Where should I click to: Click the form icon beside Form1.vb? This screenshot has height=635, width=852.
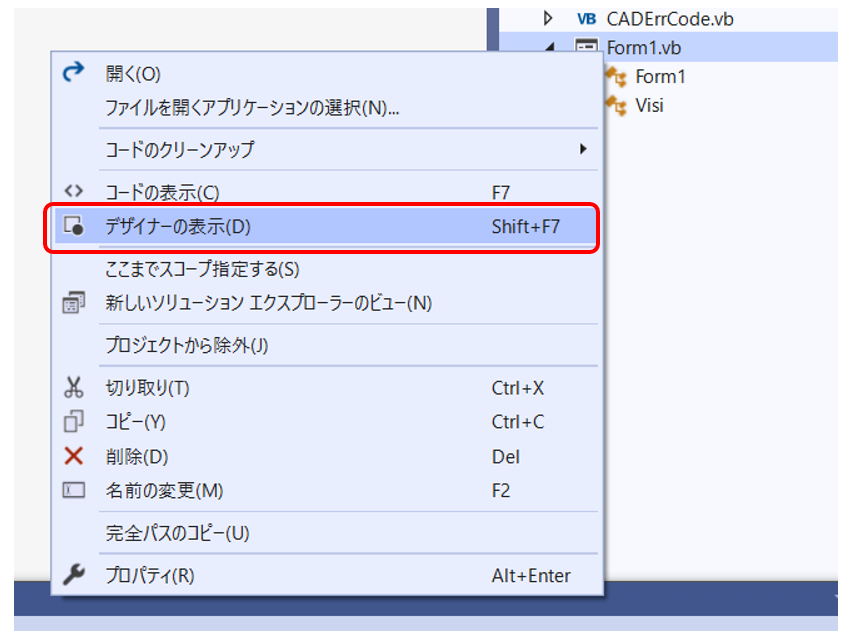(586, 46)
